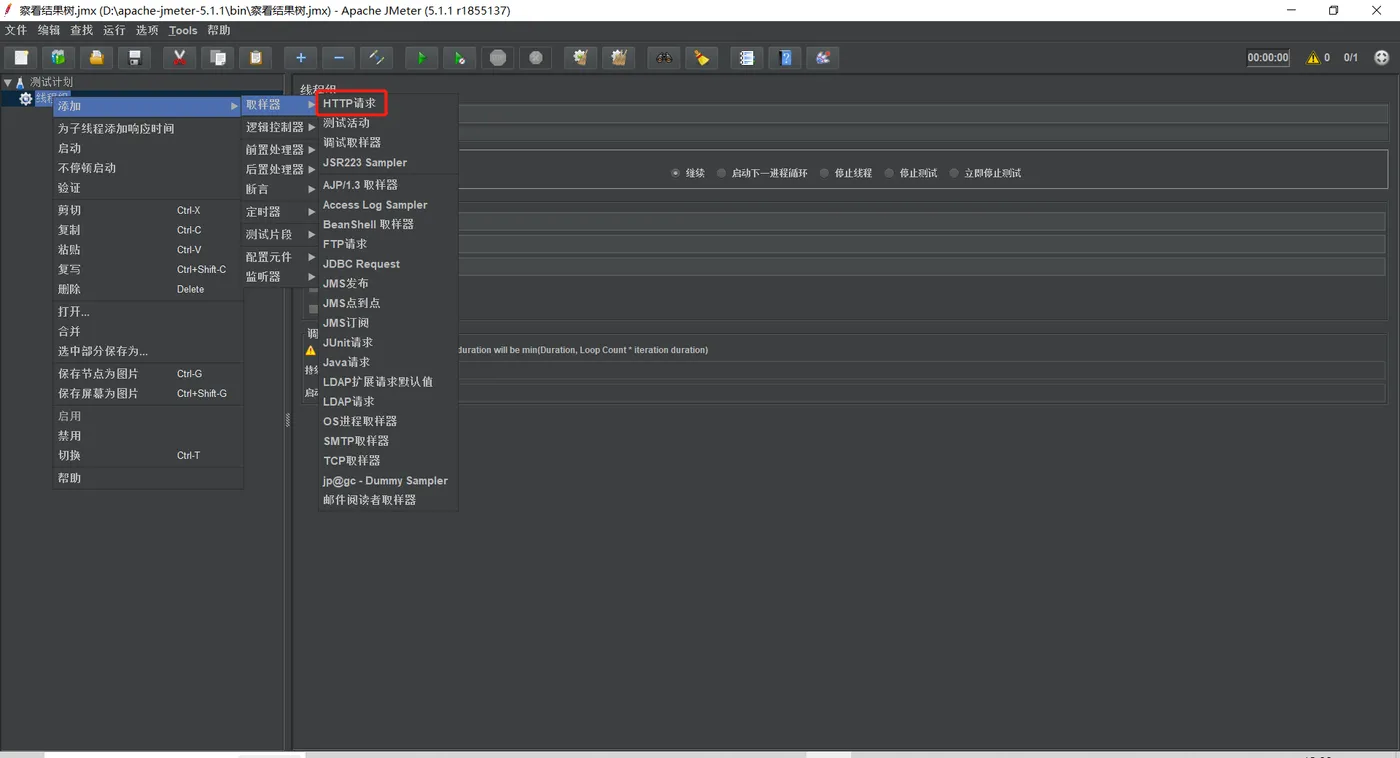Image resolution: width=1400 pixels, height=758 pixels.
Task: Open the Plugins Manager toolbar icon
Action: (823, 58)
